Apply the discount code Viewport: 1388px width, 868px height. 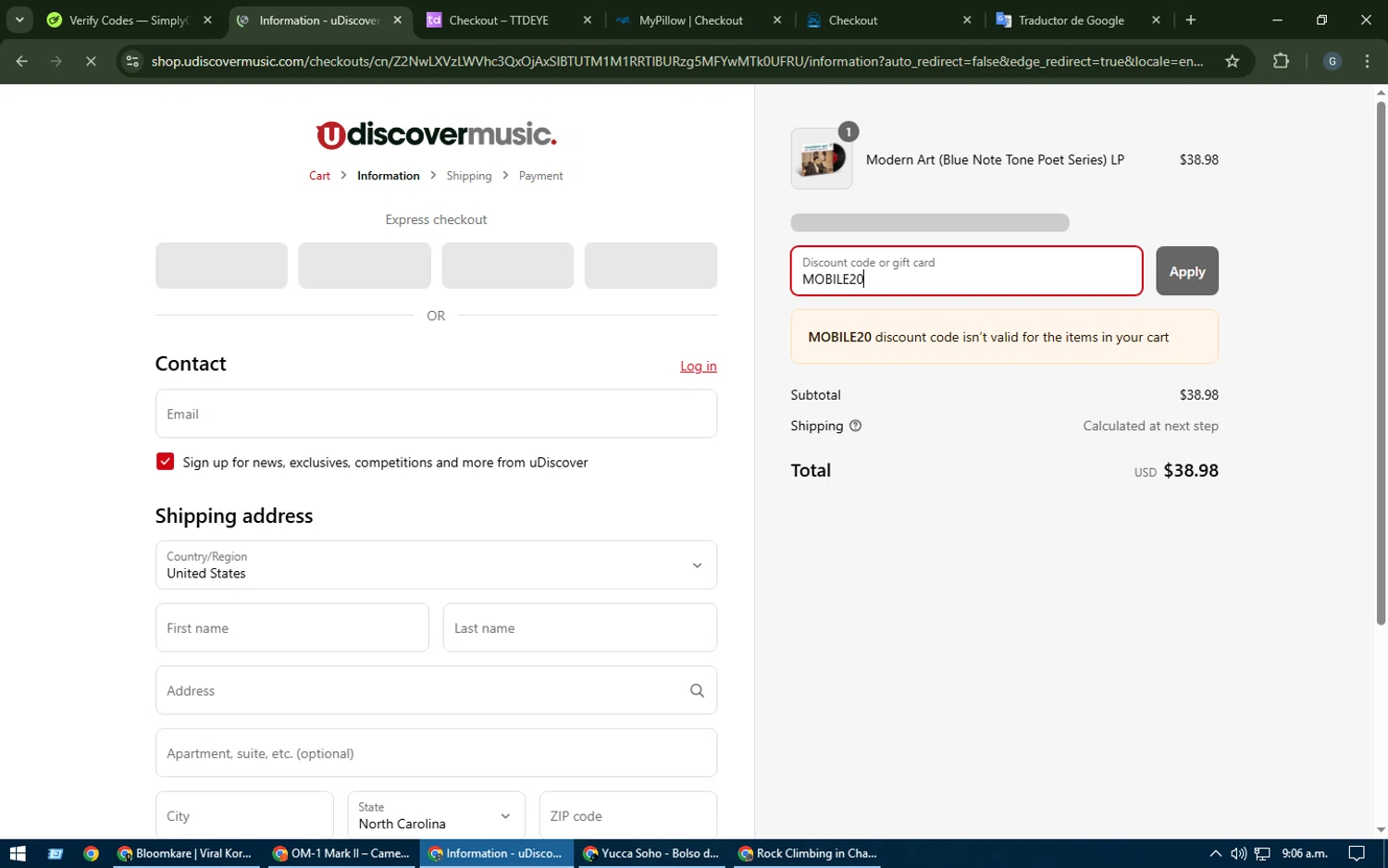[1187, 271]
